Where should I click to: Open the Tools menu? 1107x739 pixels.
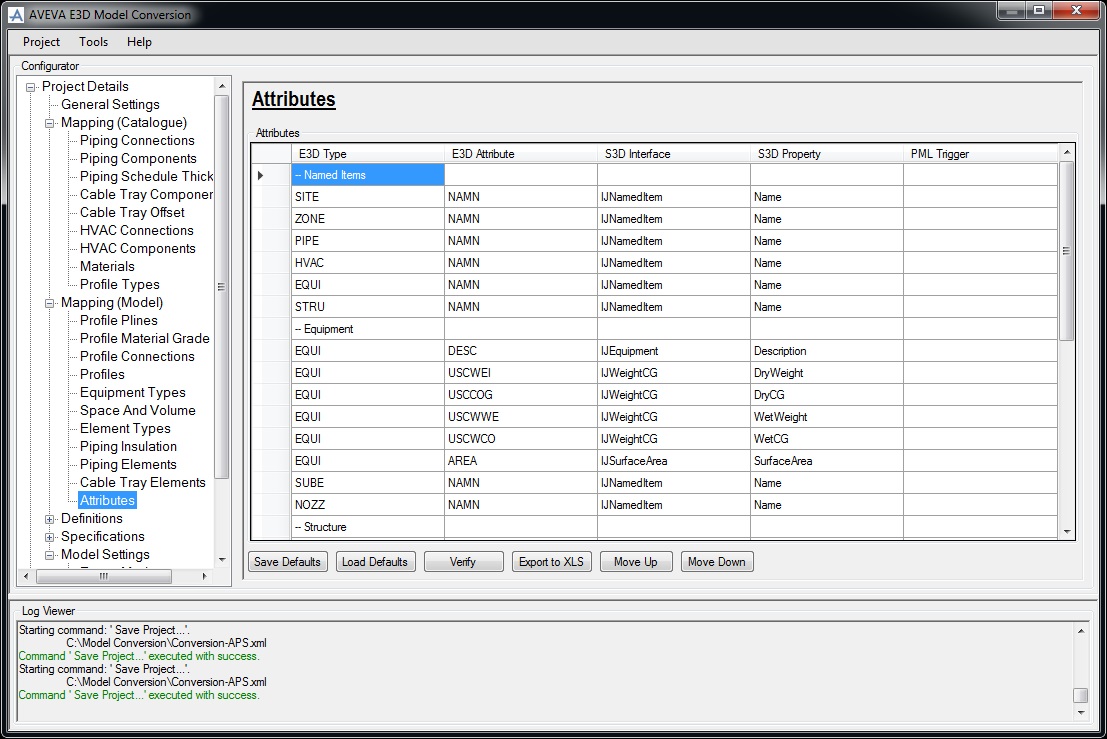coord(93,42)
